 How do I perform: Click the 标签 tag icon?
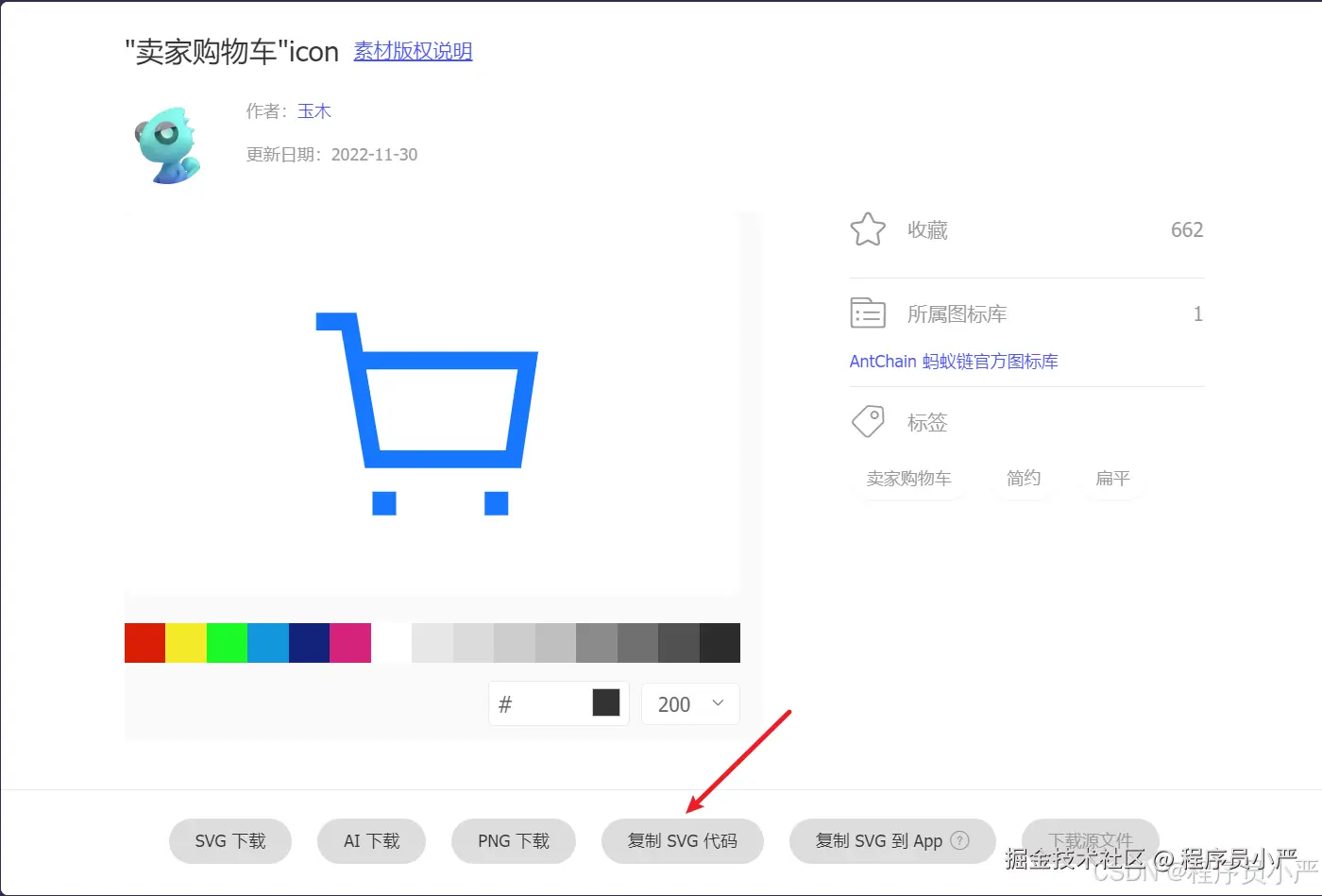pos(868,421)
